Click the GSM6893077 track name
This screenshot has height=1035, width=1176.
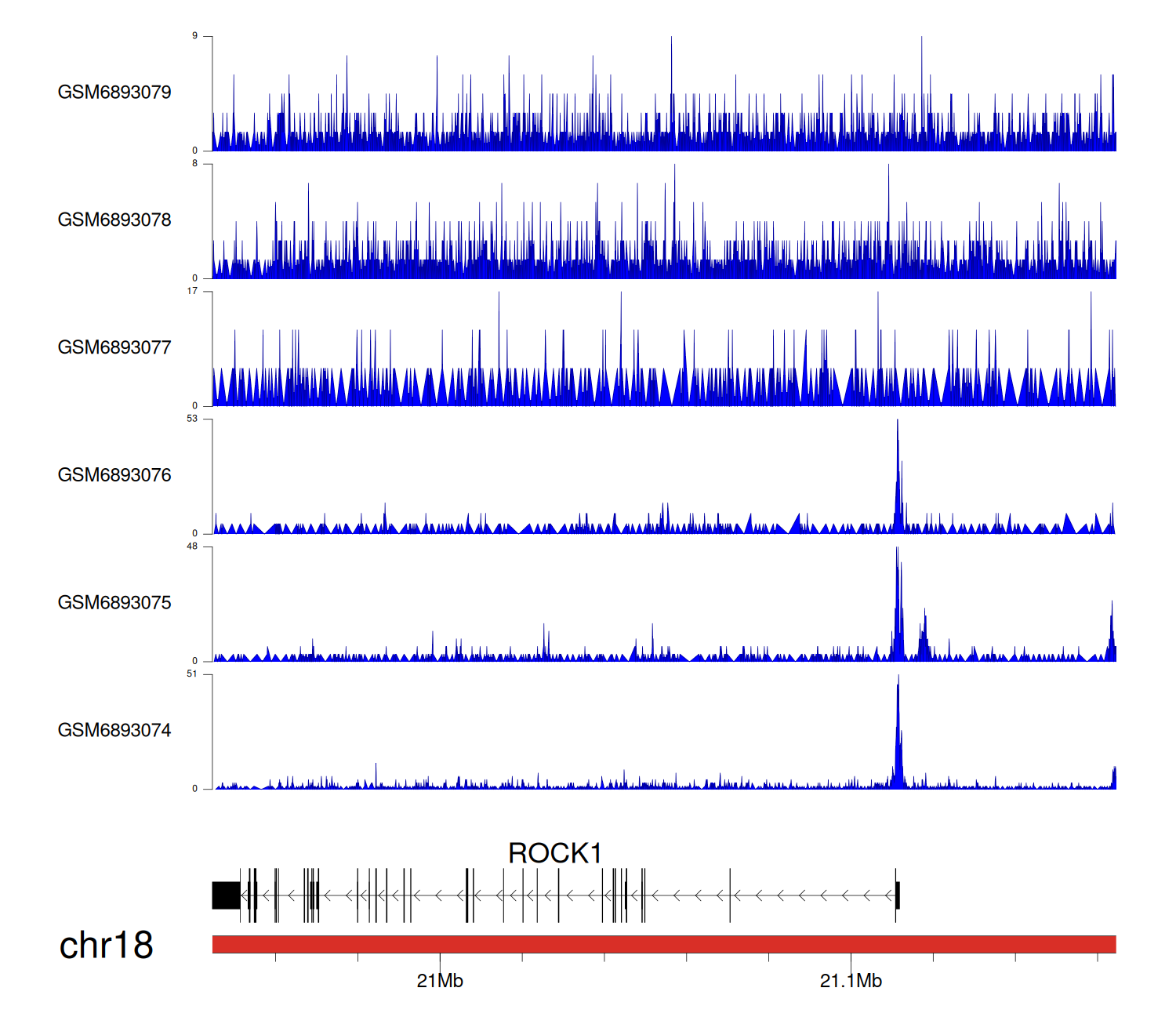(x=114, y=348)
